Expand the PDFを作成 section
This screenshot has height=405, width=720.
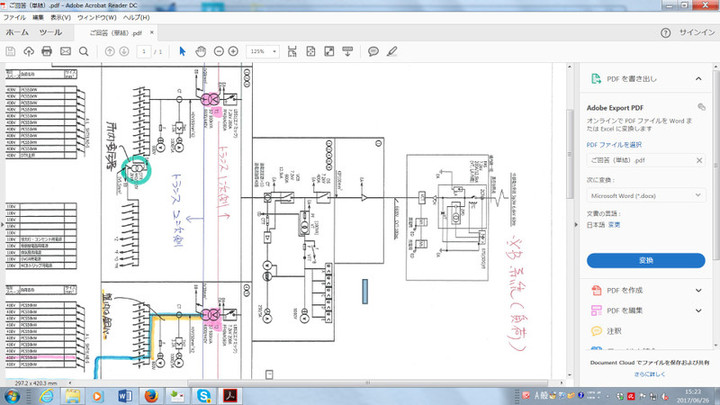coord(699,291)
